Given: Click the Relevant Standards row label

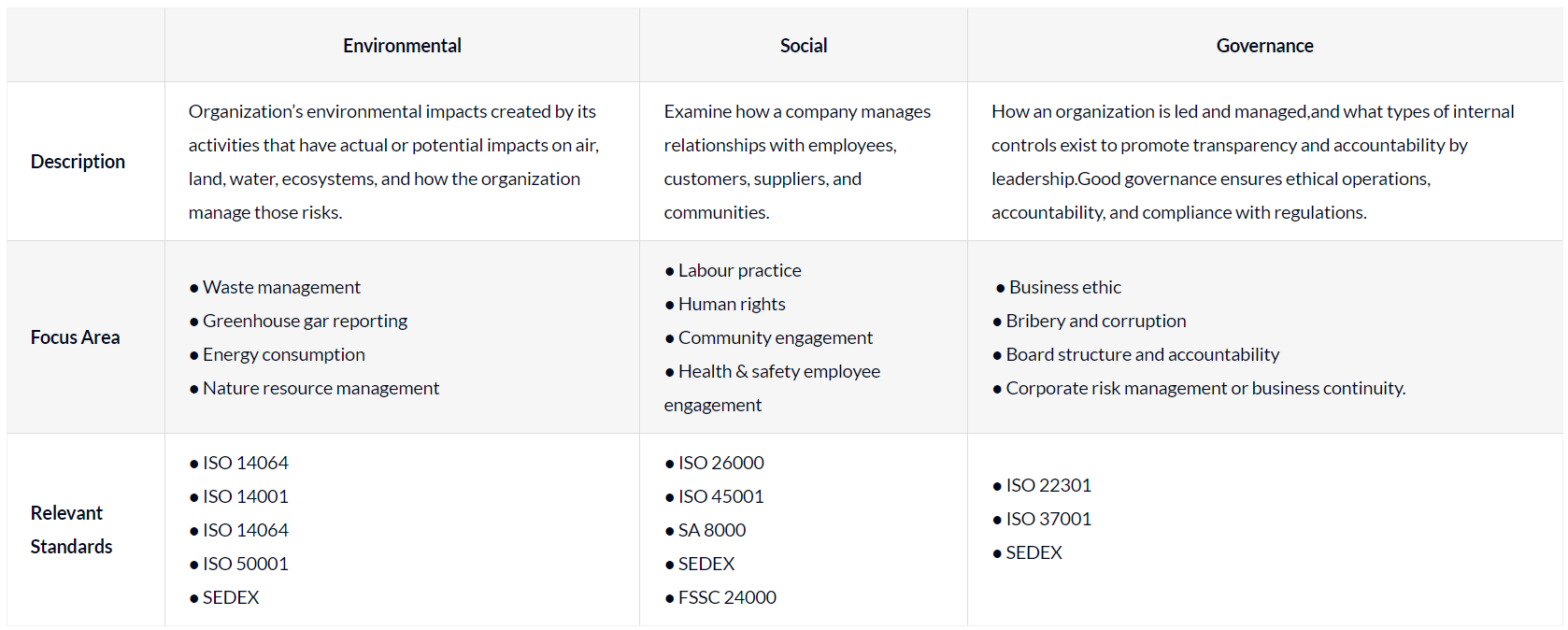Looking at the screenshot, I should (x=71, y=529).
